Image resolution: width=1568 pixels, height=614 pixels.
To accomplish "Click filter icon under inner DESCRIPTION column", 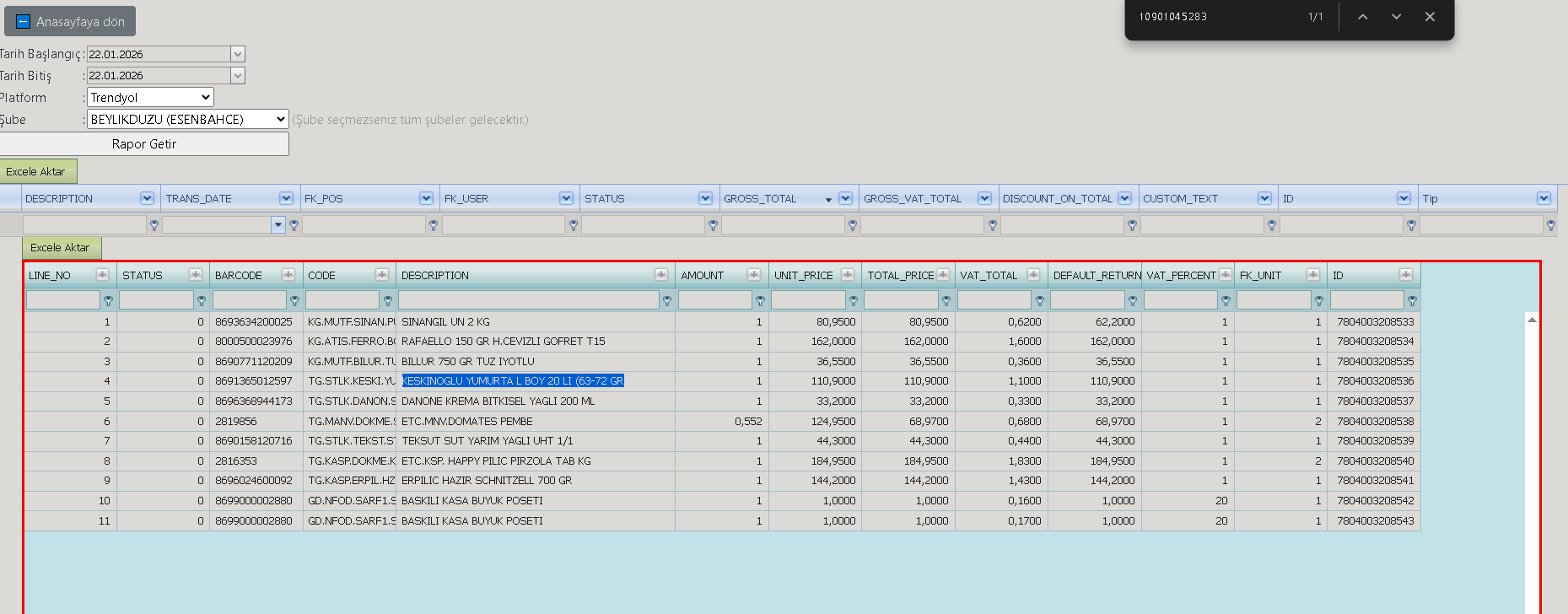I will tap(667, 300).
